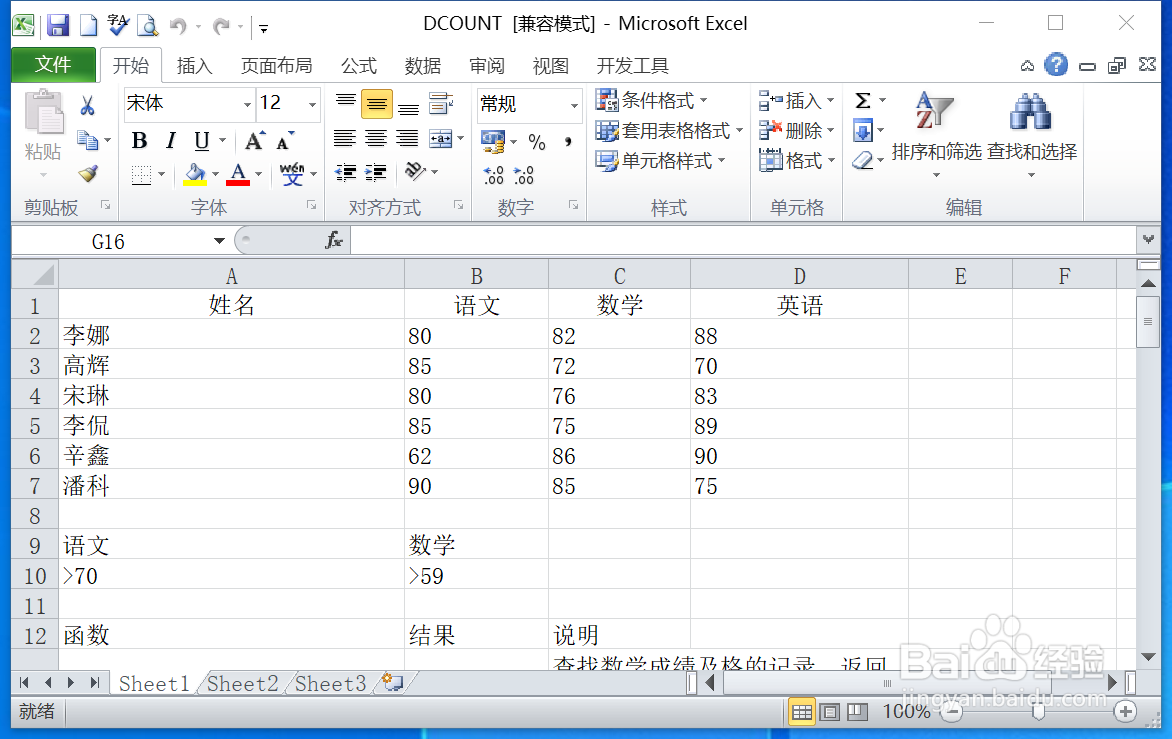Viewport: 1172px width, 739px height.
Task: Click the Clear eraser icon
Action: [x=863, y=160]
